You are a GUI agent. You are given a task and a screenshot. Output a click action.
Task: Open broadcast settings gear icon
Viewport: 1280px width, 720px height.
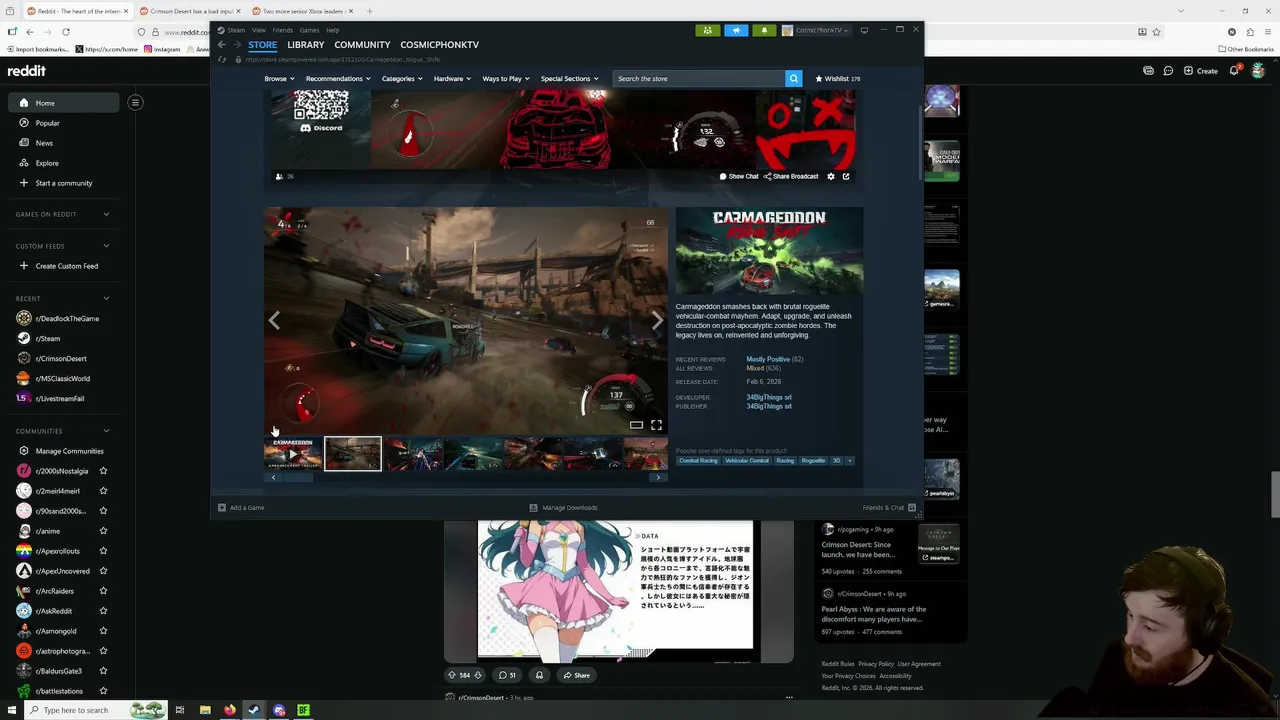[830, 176]
